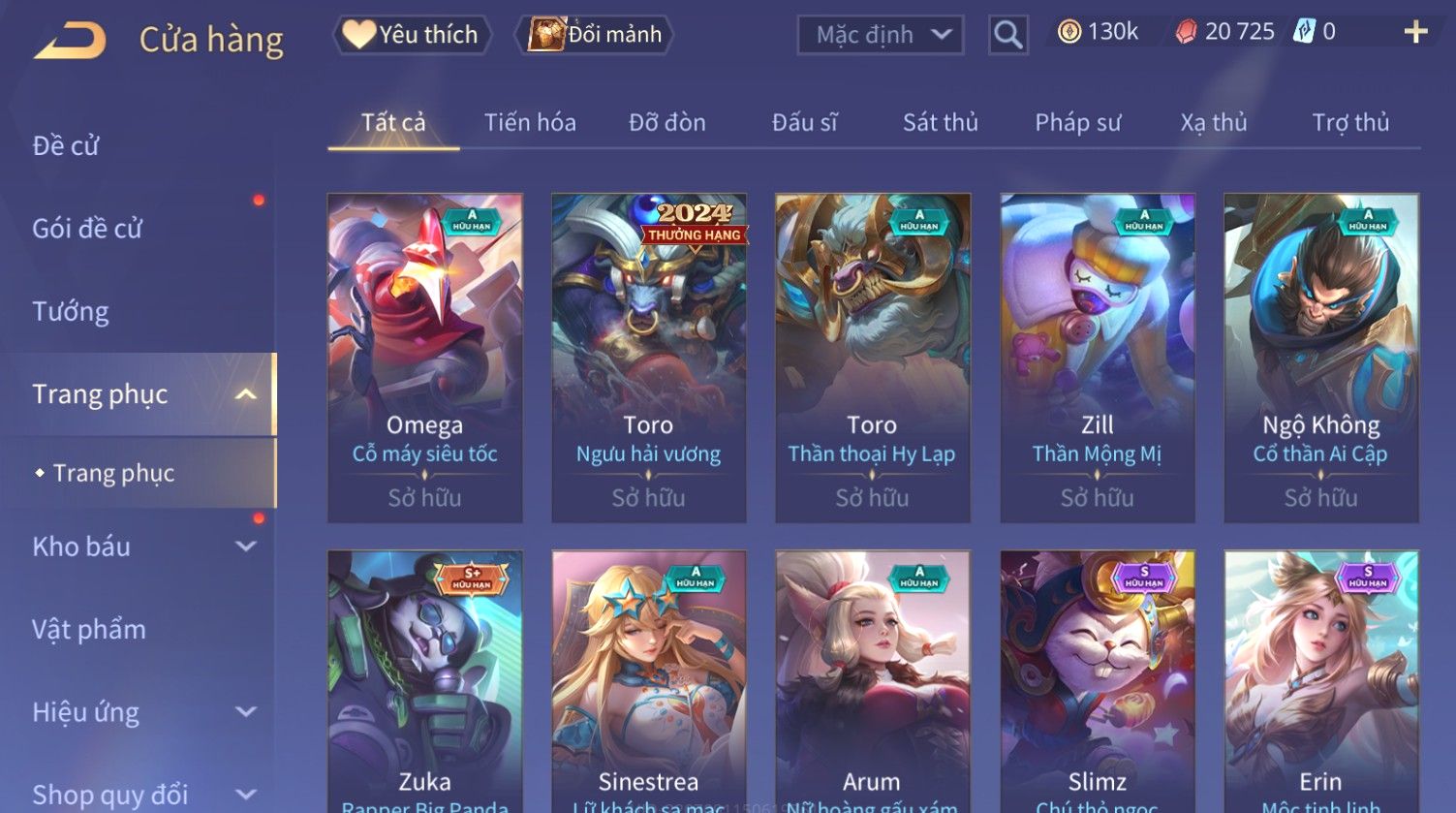This screenshot has height=813, width=1456.
Task: Click the red gem currency icon
Action: 1186,32
